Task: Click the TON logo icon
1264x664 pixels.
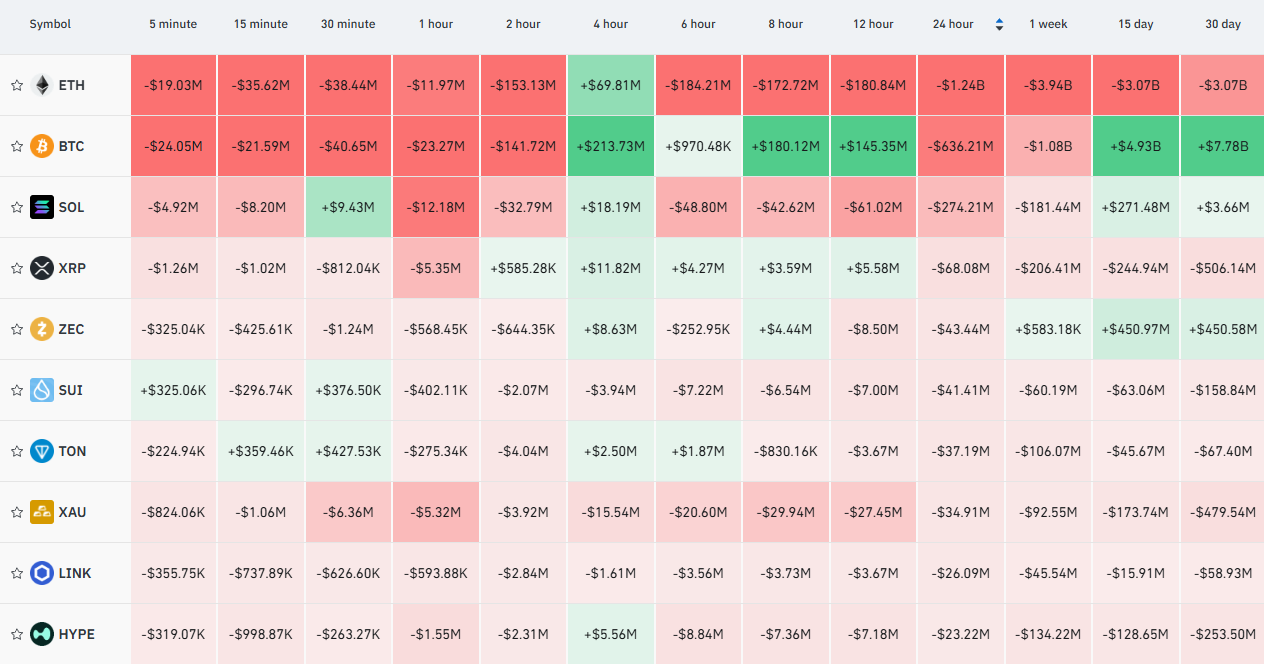Action: 42,451
